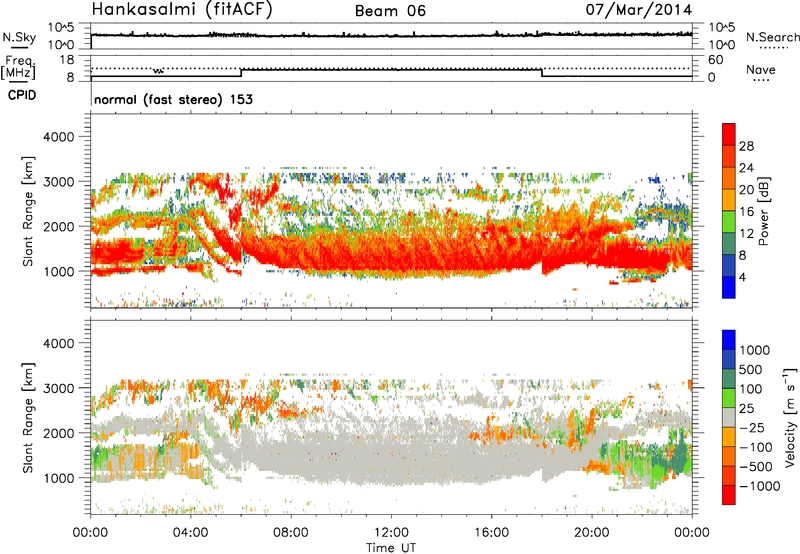Click the '16' power colorbar tick

[x=746, y=212]
